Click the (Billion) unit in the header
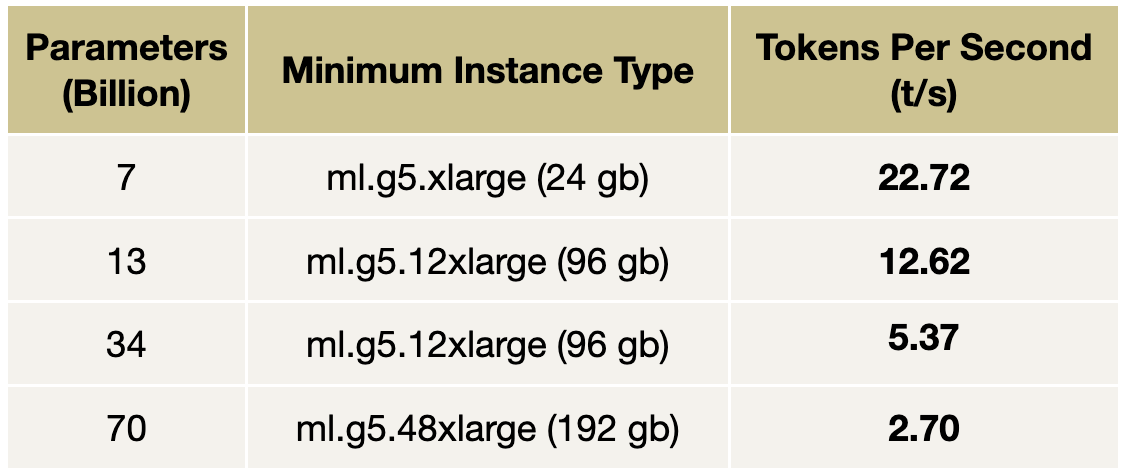The width and height of the screenshot is (1123, 470). tap(126, 95)
